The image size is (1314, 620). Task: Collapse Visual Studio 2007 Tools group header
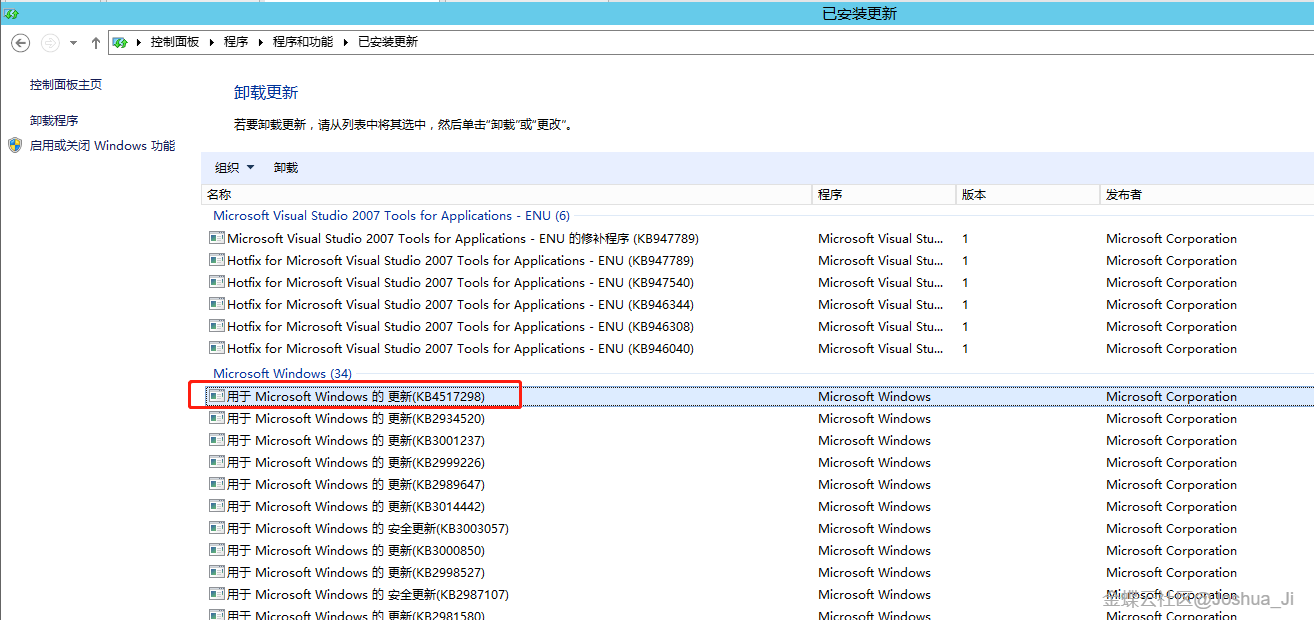[391, 216]
